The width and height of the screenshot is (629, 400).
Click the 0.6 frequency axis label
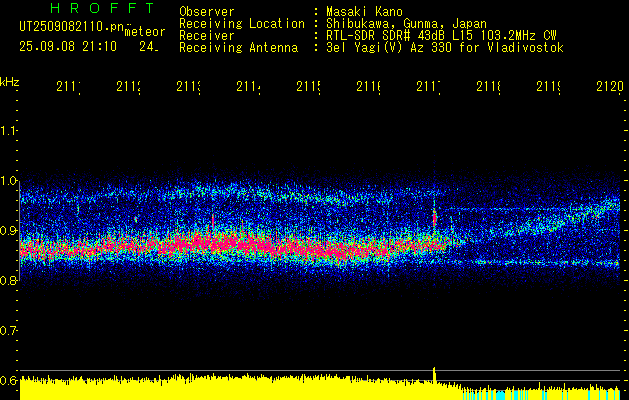coord(8,380)
